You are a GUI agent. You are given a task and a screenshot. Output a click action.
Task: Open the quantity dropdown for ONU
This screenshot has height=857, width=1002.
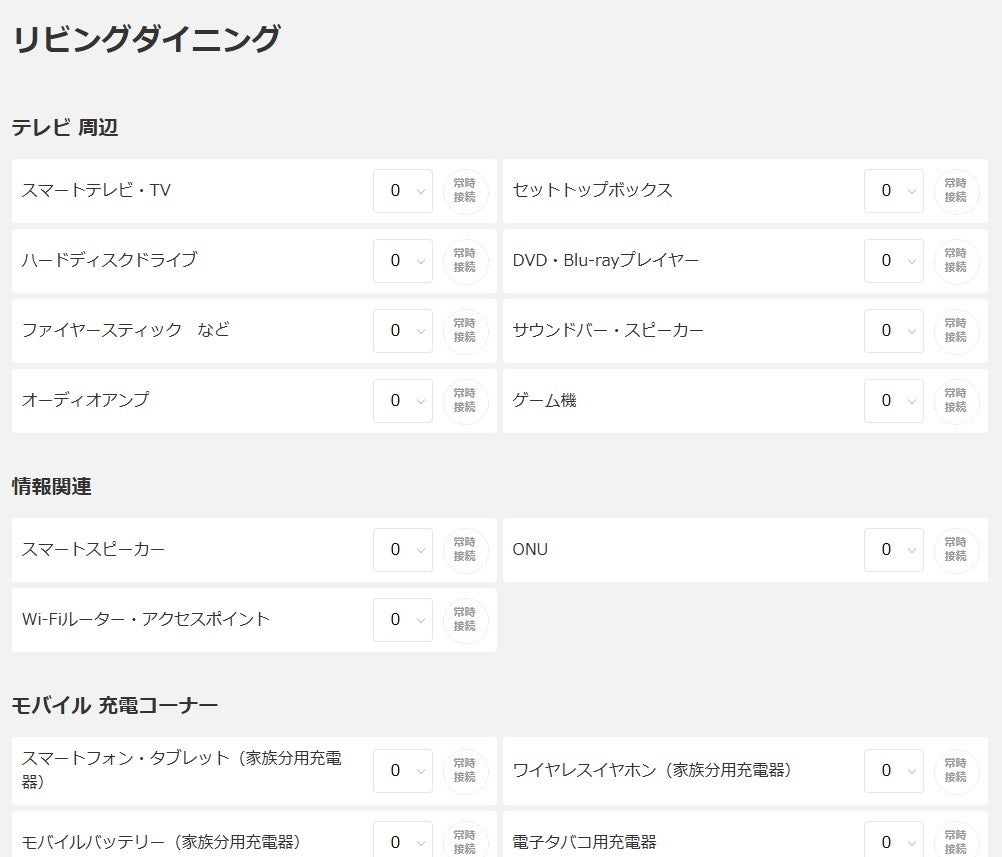[x=894, y=549]
